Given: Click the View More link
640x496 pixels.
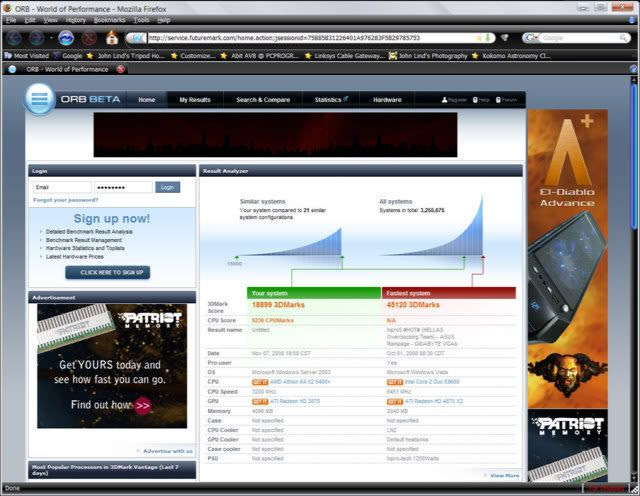Looking at the screenshot, I should (x=504, y=476).
